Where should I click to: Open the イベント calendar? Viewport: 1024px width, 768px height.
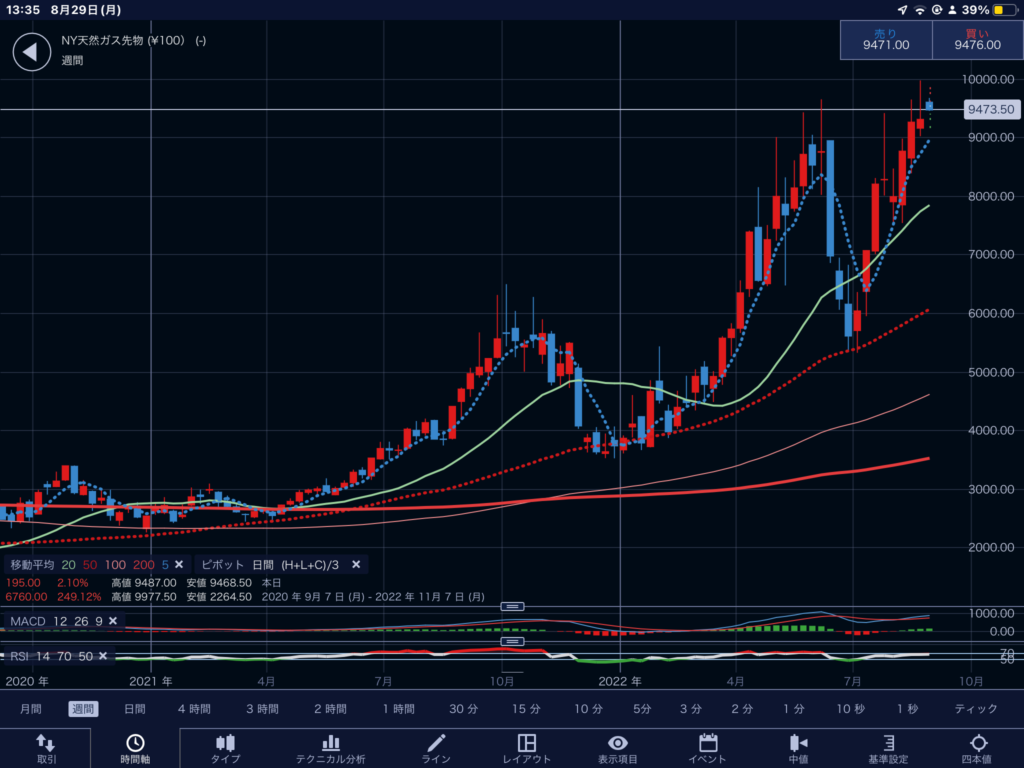[x=708, y=748]
